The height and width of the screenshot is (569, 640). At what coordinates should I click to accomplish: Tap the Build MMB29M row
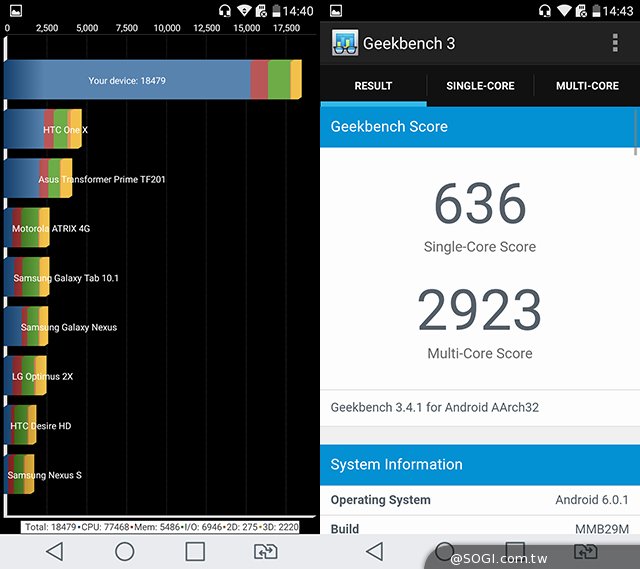point(480,526)
